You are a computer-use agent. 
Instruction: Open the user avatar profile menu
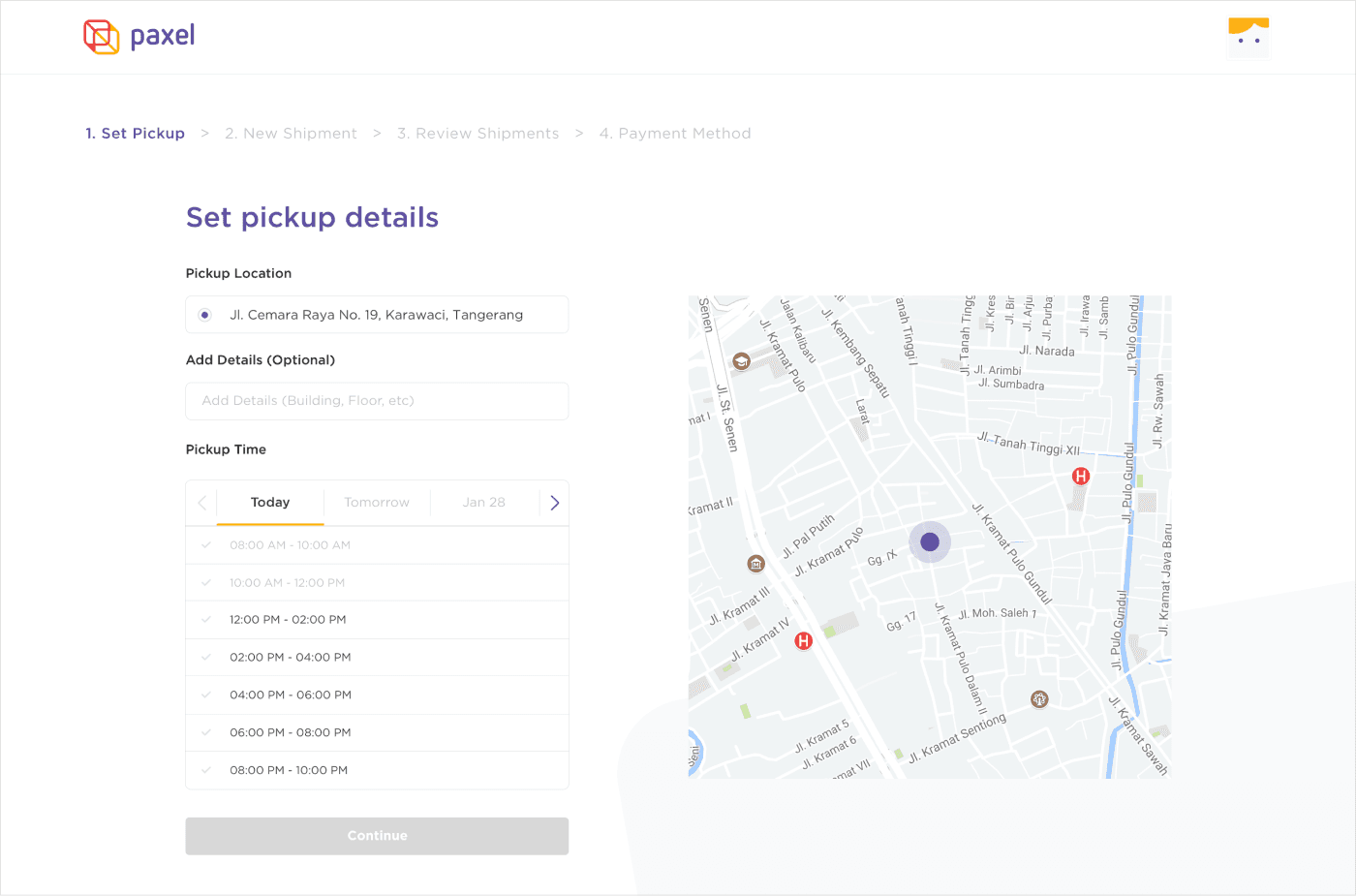pyautogui.click(x=1248, y=39)
